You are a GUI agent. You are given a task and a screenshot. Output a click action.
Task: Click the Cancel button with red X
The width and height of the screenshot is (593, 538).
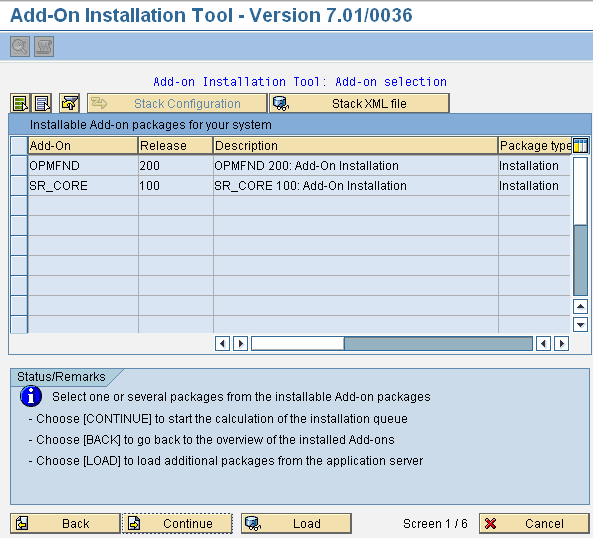pyautogui.click(x=534, y=523)
